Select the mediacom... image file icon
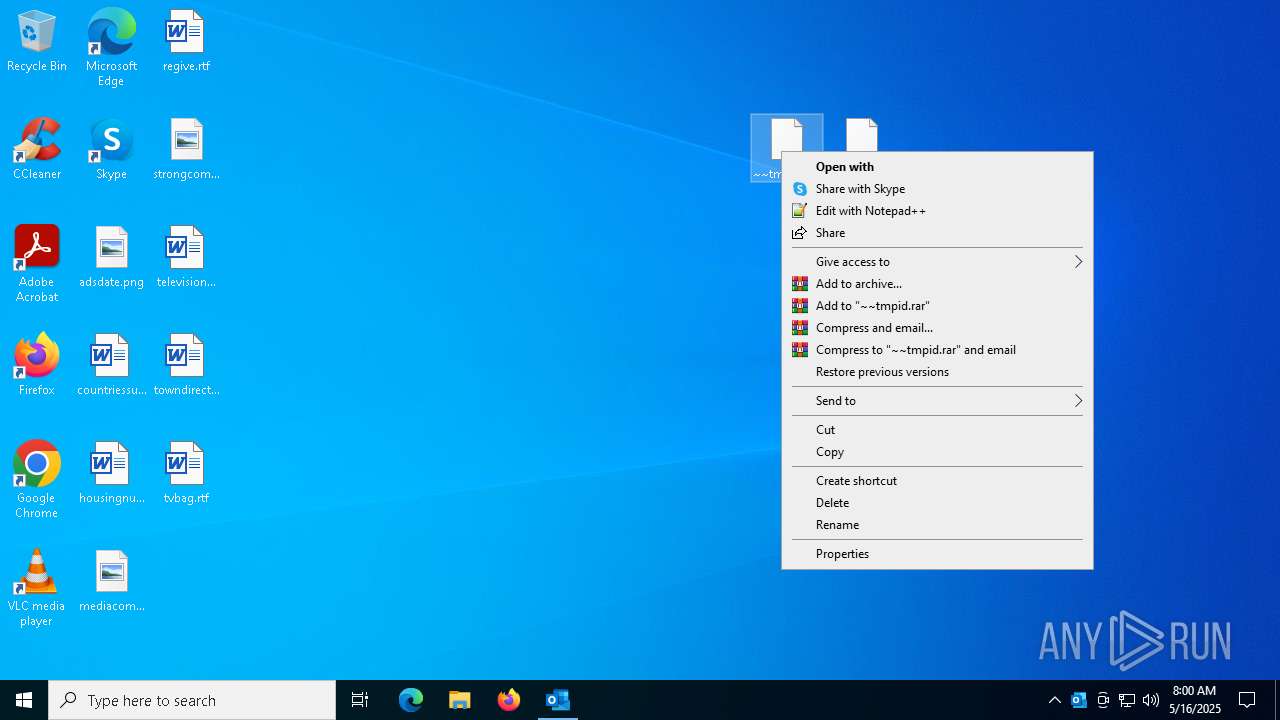1280x720 pixels. point(111,582)
